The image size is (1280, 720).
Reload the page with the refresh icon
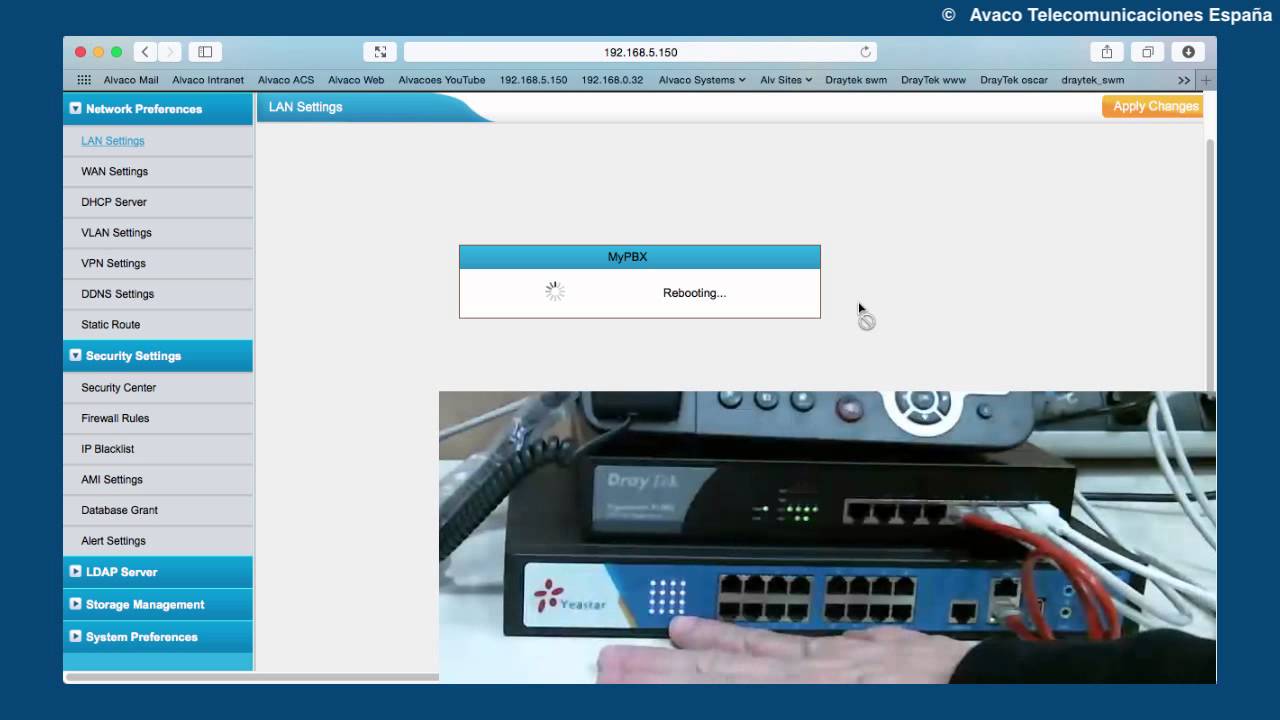coord(866,52)
